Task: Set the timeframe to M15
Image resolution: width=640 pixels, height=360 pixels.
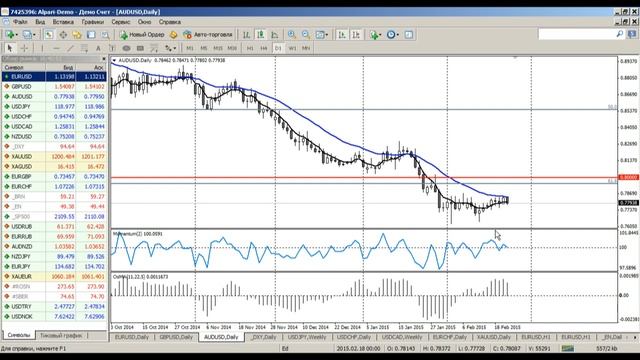Action: point(218,48)
